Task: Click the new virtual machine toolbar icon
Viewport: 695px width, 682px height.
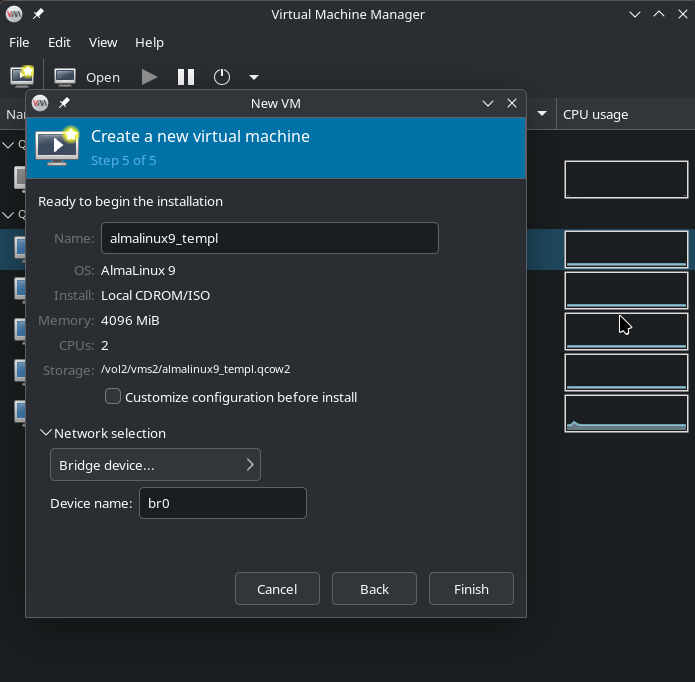Action: (x=22, y=76)
